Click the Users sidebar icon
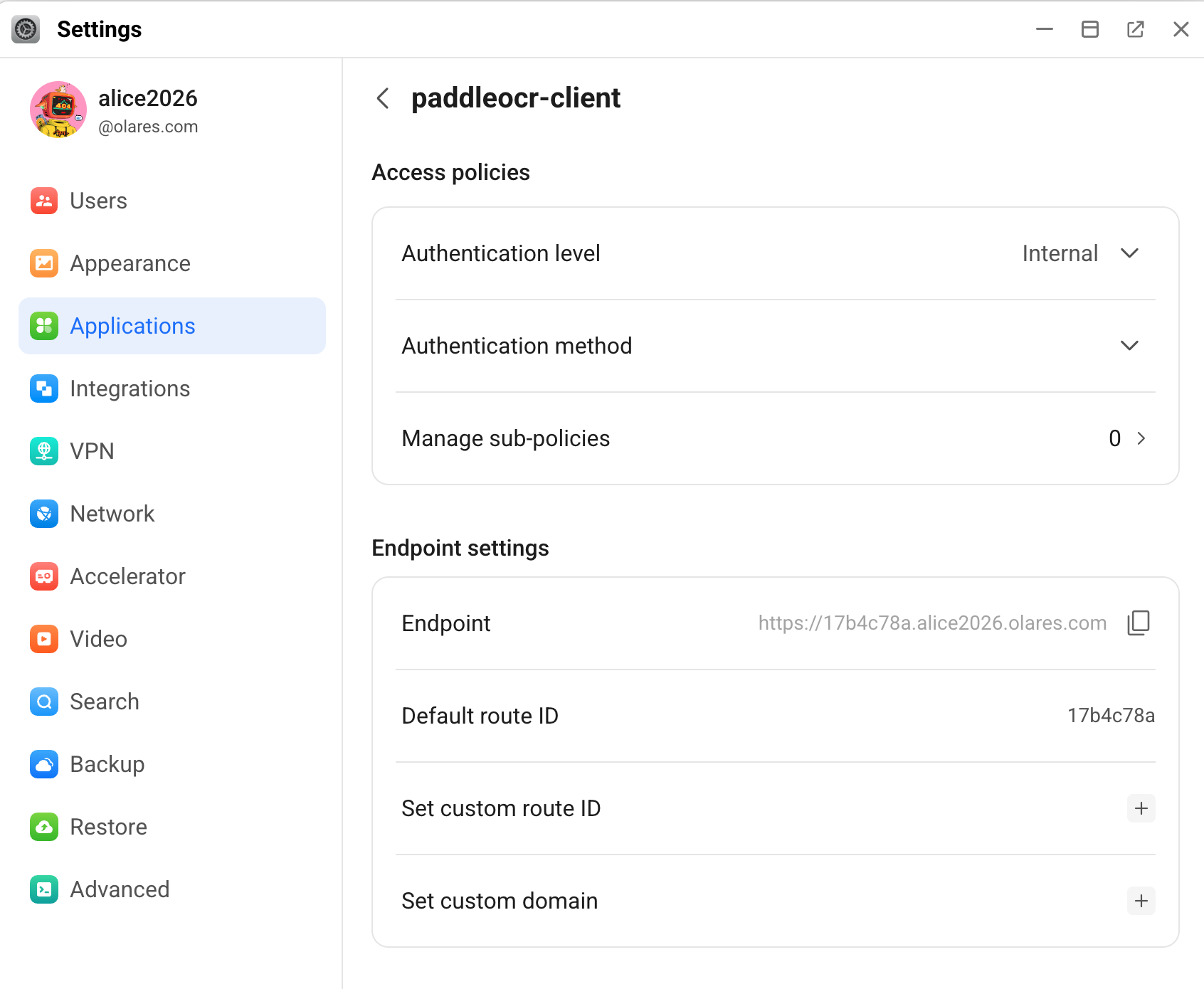Screen dimensions: 1204x989 pos(44,201)
